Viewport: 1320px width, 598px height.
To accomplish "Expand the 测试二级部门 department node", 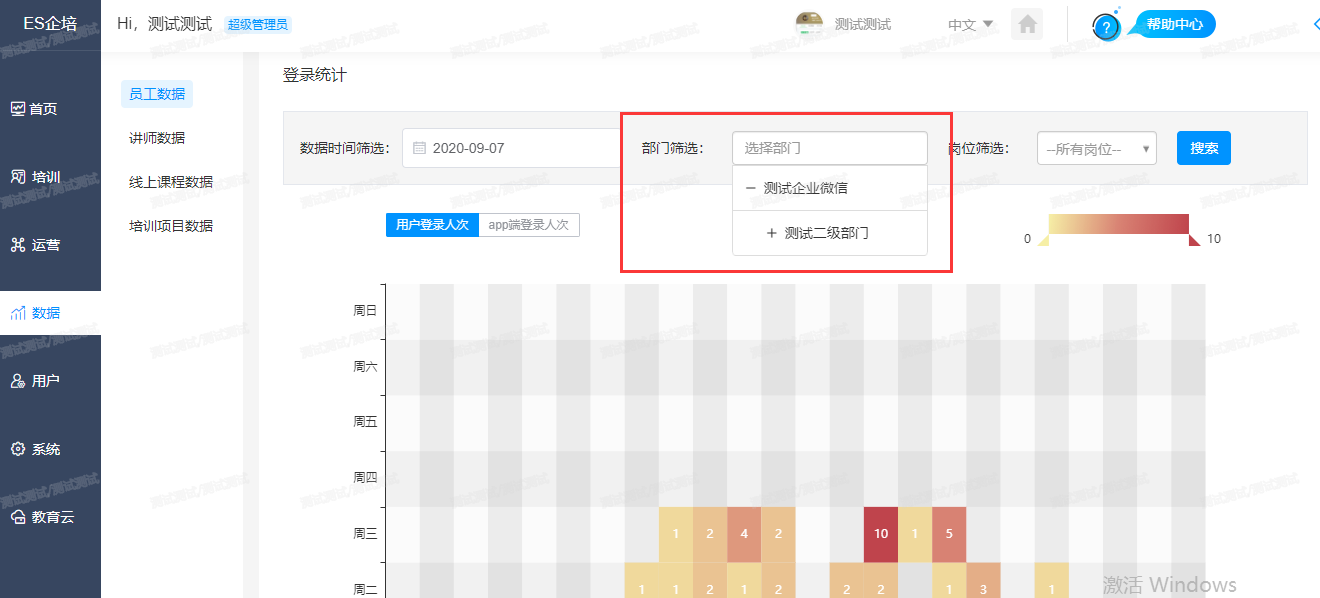I will click(771, 233).
